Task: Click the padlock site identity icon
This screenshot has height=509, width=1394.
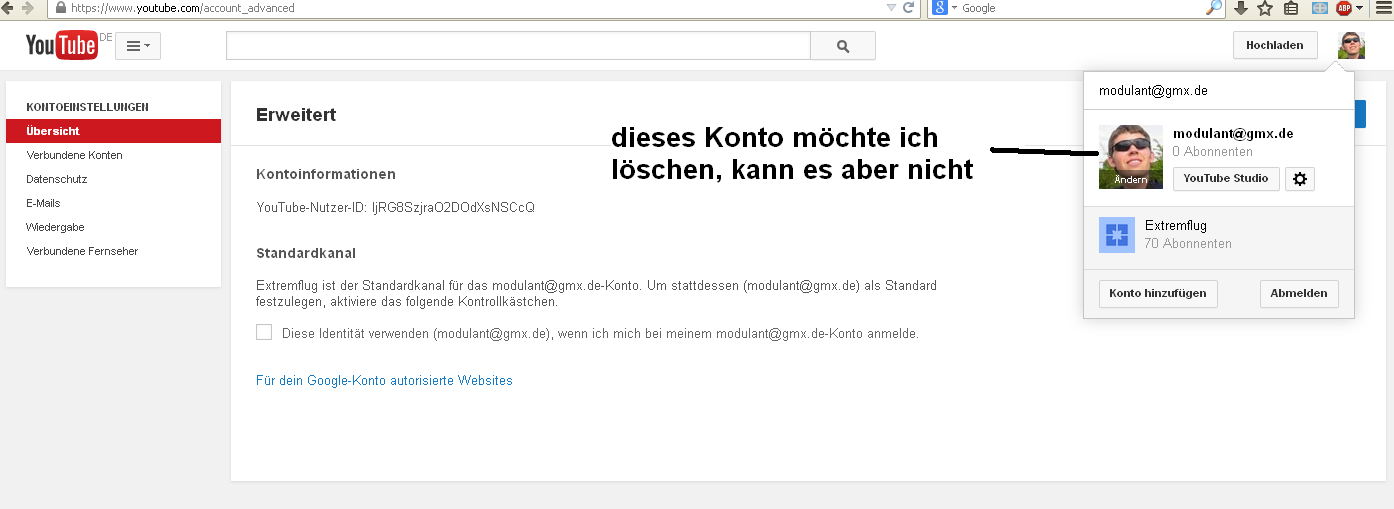Action: pyautogui.click(x=61, y=8)
